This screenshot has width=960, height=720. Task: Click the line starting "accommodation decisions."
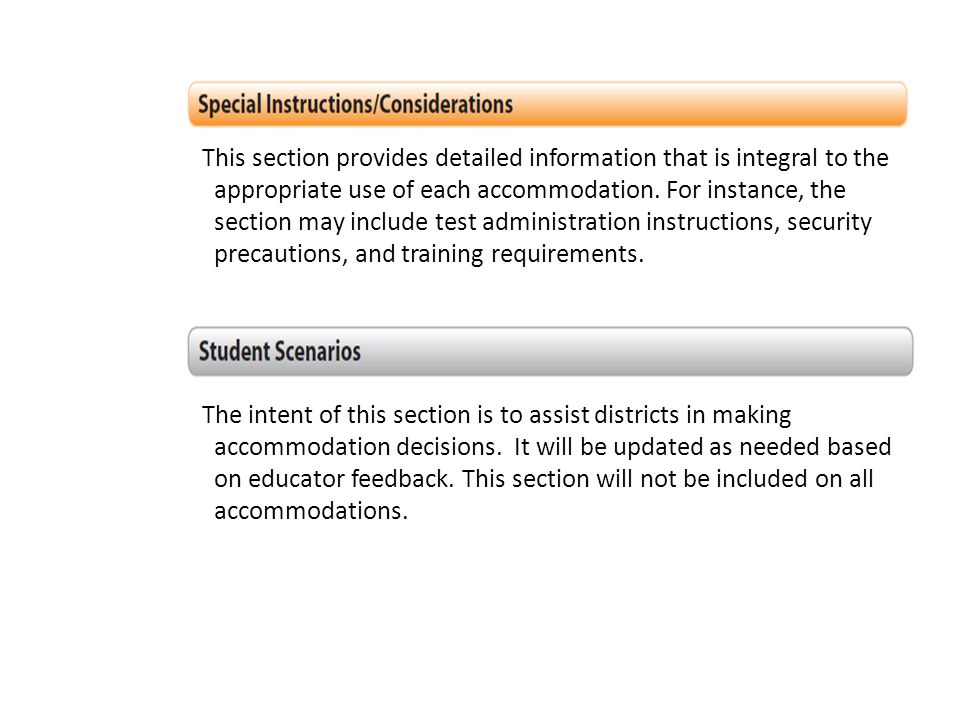tap(552, 448)
